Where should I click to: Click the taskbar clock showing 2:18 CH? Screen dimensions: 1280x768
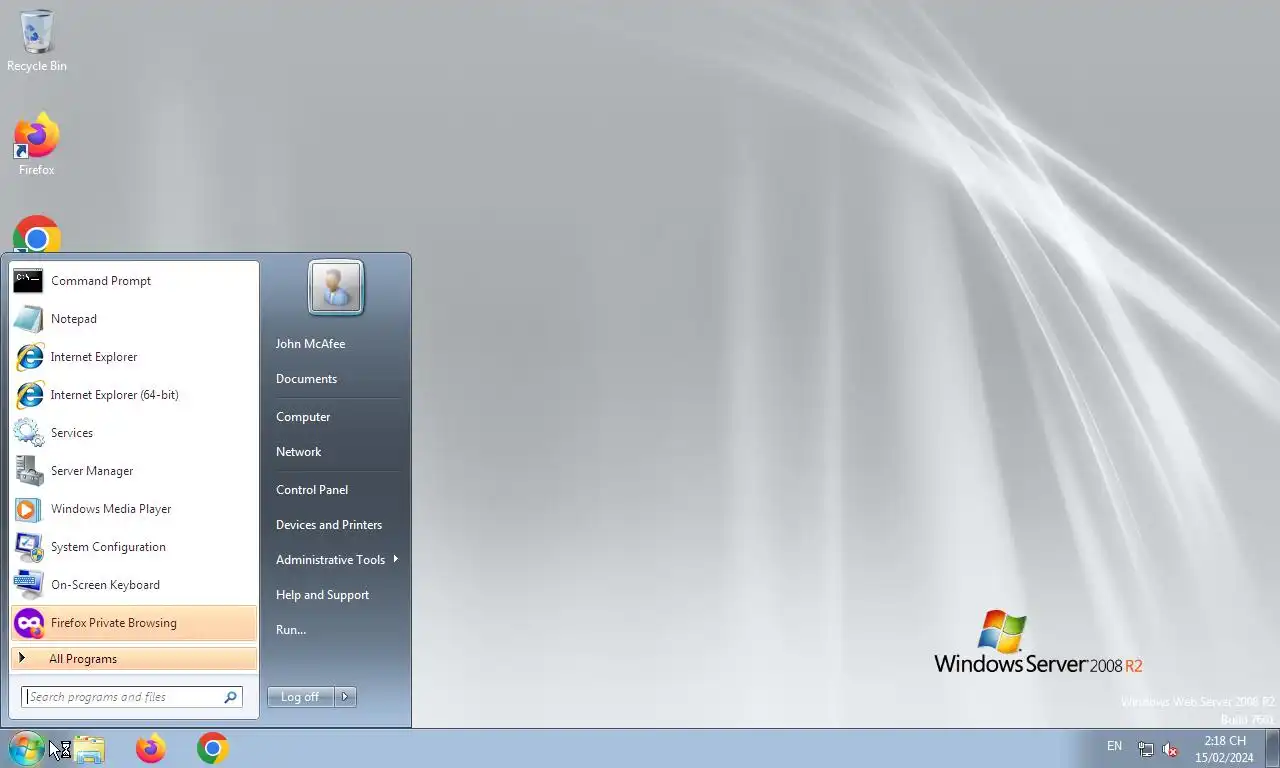(1225, 749)
